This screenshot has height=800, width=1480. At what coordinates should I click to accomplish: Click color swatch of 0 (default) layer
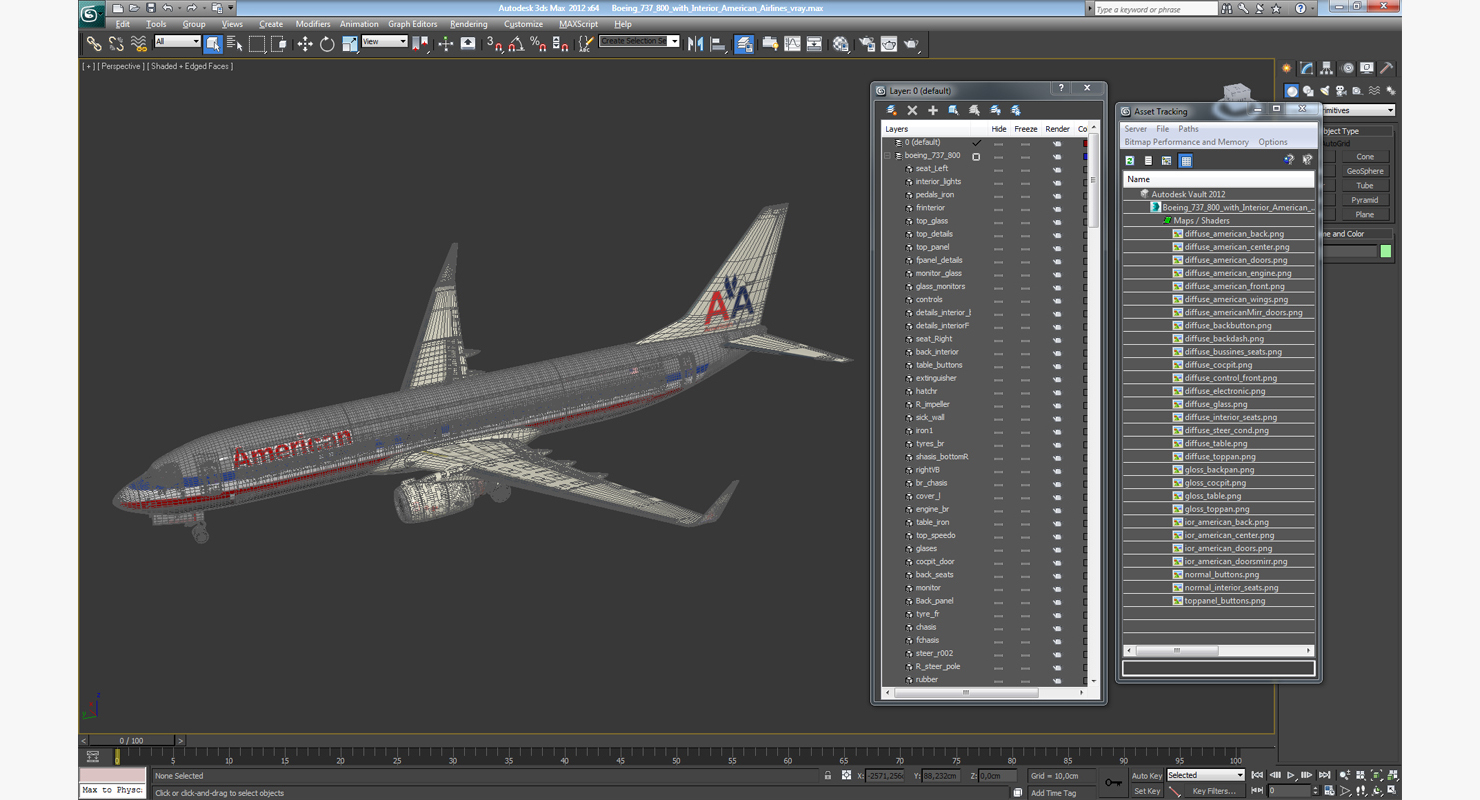pos(1085,143)
